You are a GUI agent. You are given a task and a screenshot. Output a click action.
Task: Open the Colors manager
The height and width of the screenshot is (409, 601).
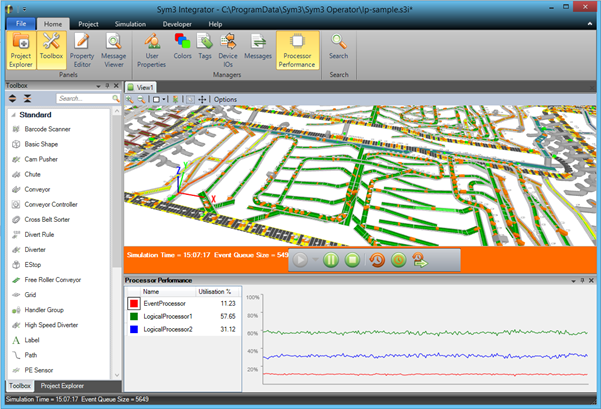(x=182, y=46)
